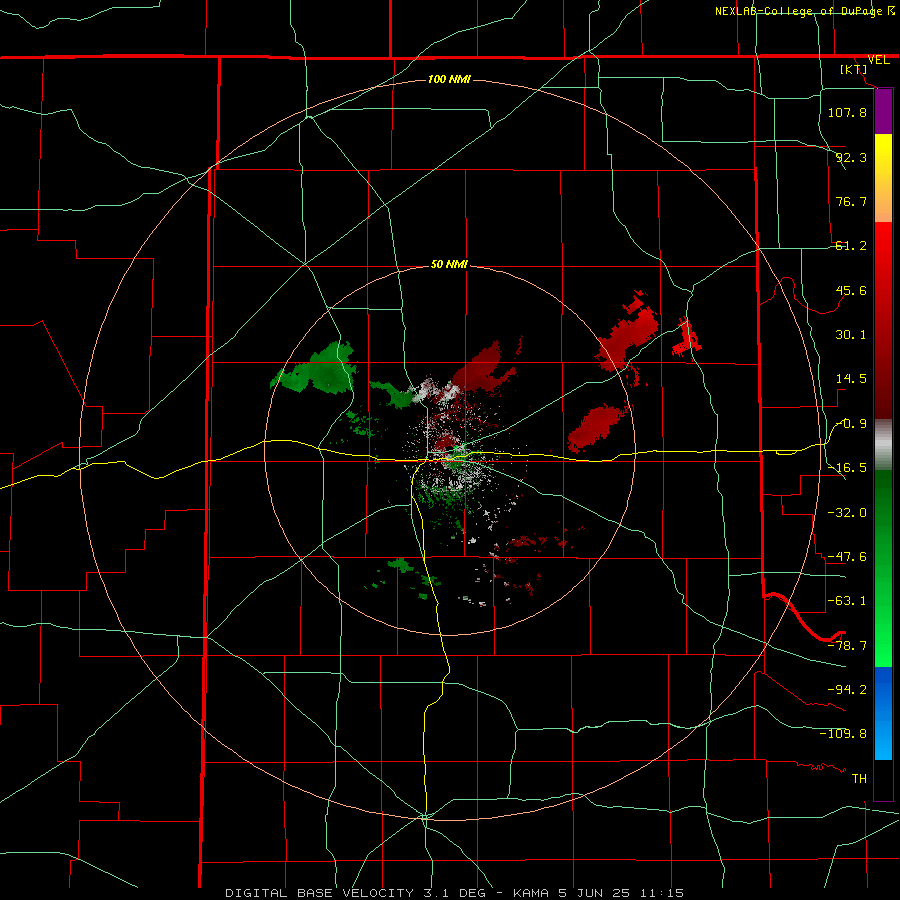Click the VEL legend title

878,60
